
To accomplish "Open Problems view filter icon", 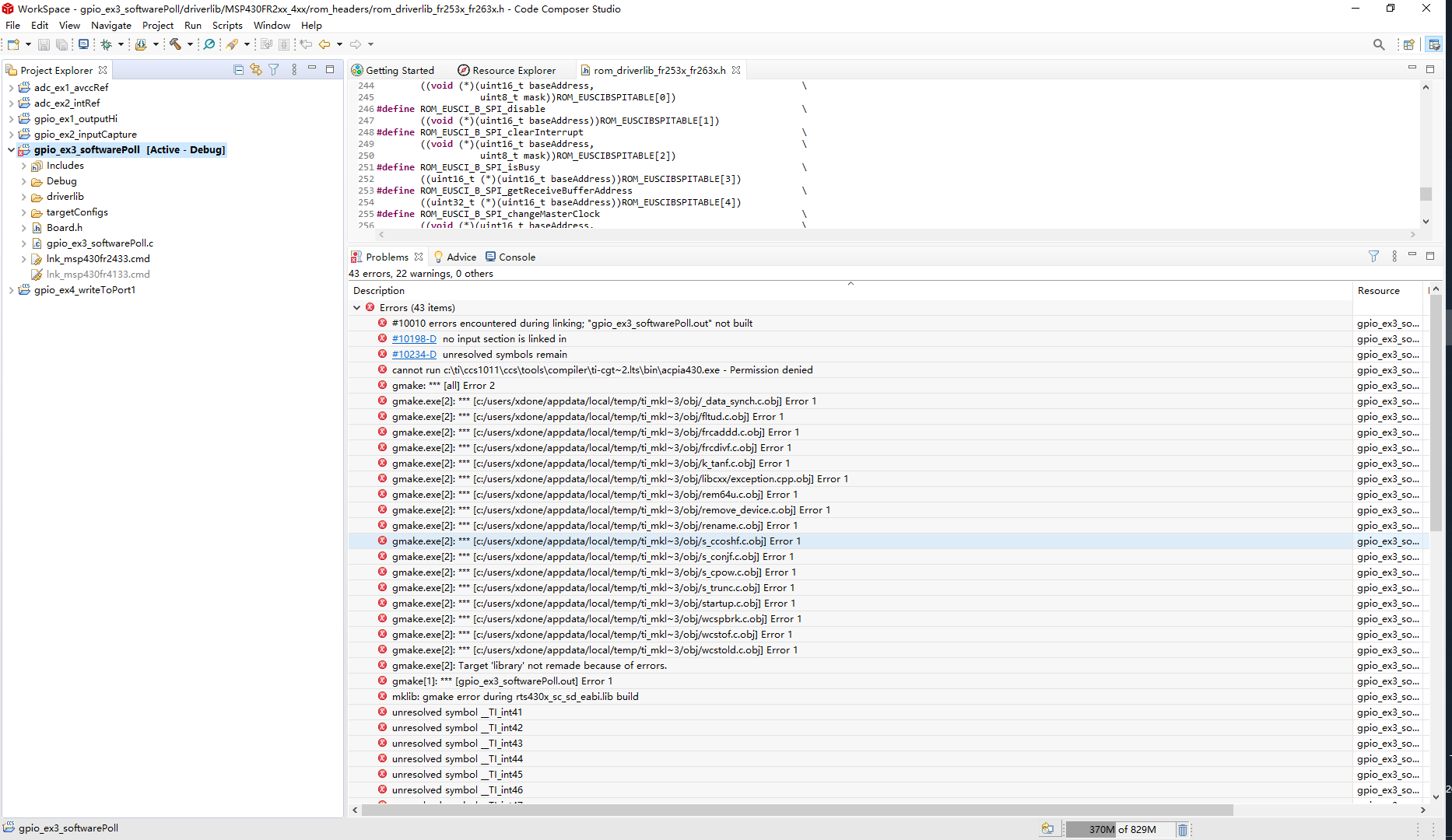I will (1374, 256).
